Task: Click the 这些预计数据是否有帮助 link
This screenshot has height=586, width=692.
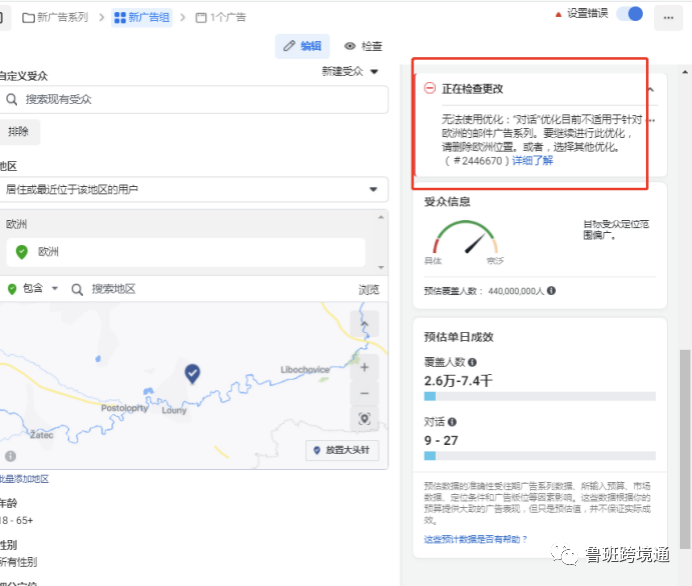Action: click(x=476, y=539)
